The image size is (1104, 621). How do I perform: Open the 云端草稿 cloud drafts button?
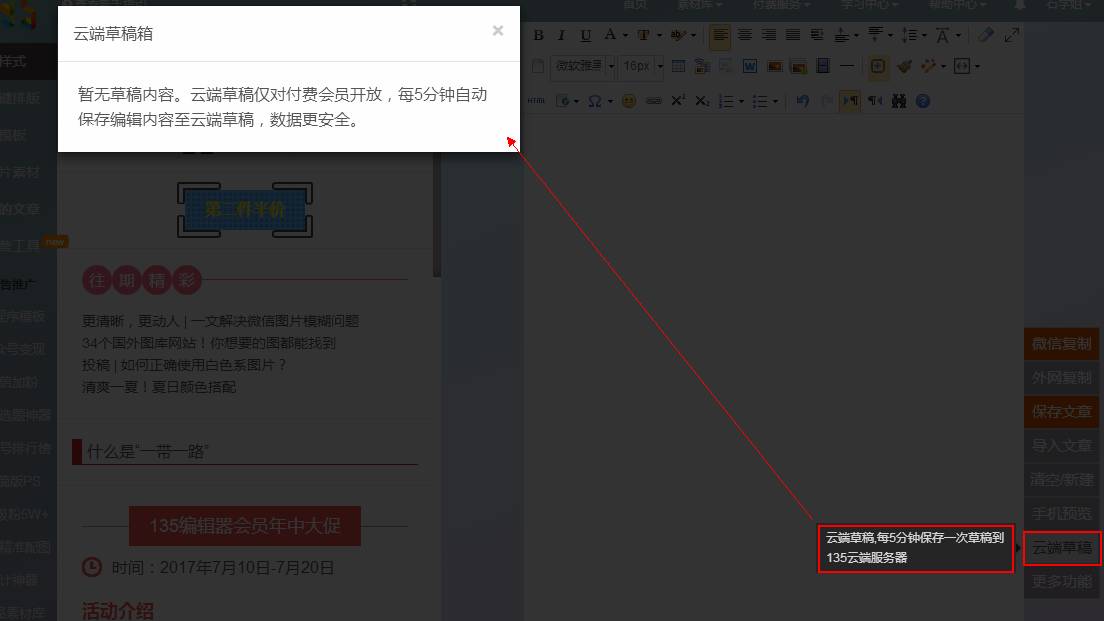(x=1062, y=548)
